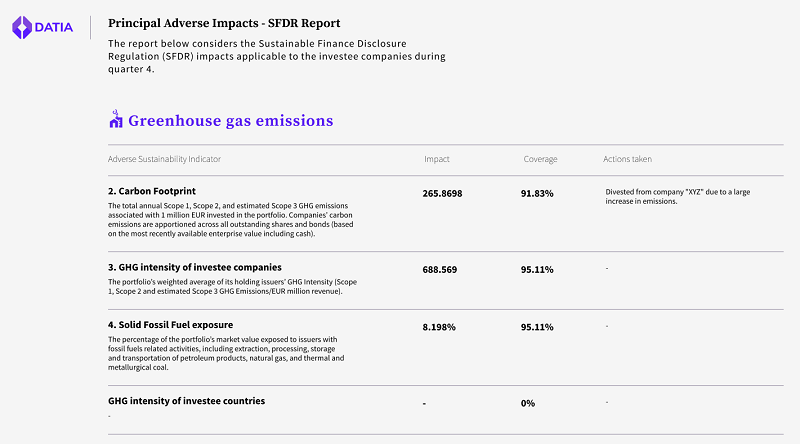Click the SFDR report description paragraph
Image resolution: width=800 pixels, height=444 pixels.
pos(276,57)
